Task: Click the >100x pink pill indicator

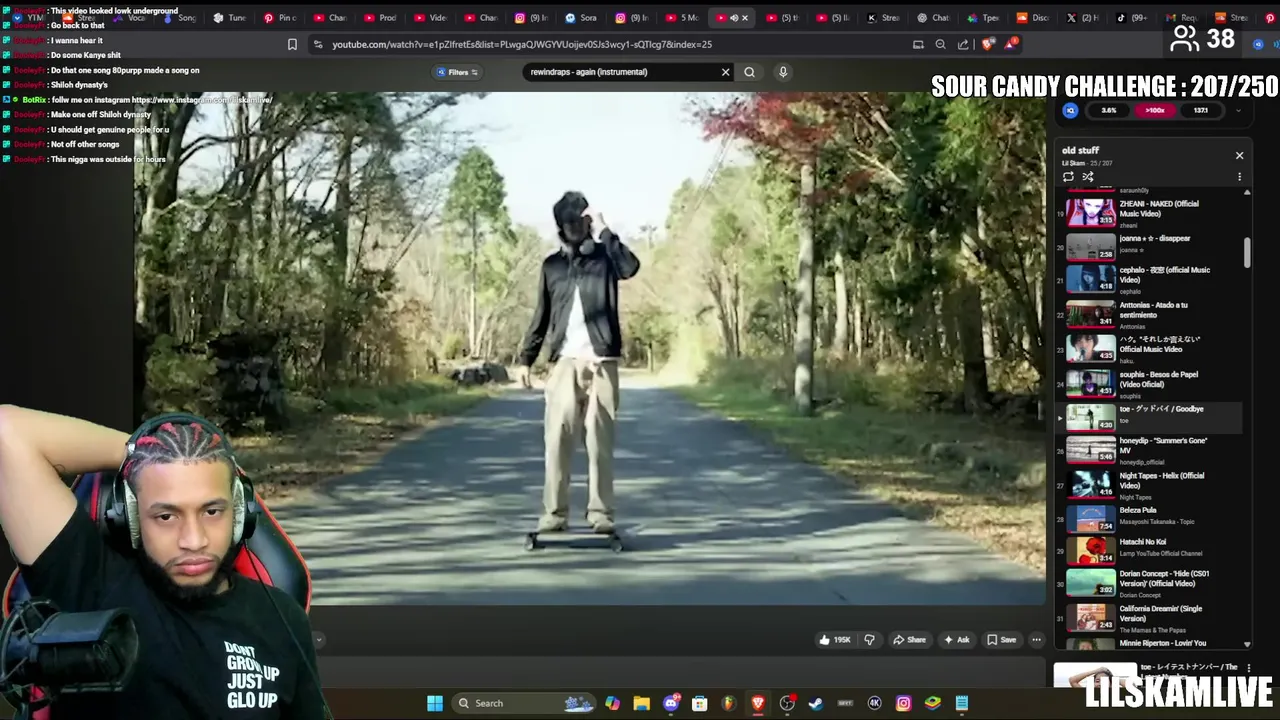Action: [x=1155, y=111]
